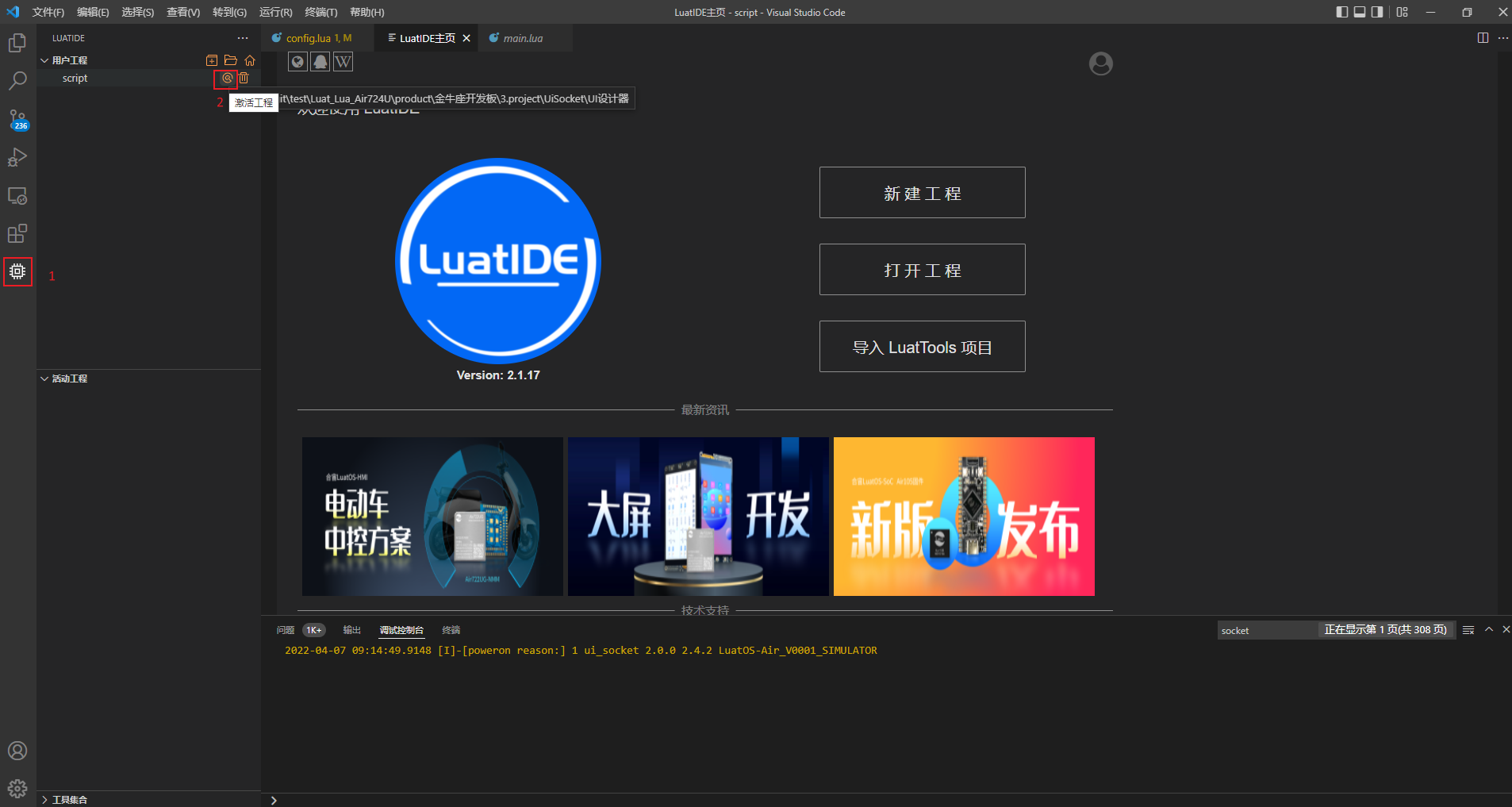This screenshot has height=807, width=1512.
Task: Open the 帮助(H) menu
Action: pyautogui.click(x=367, y=12)
